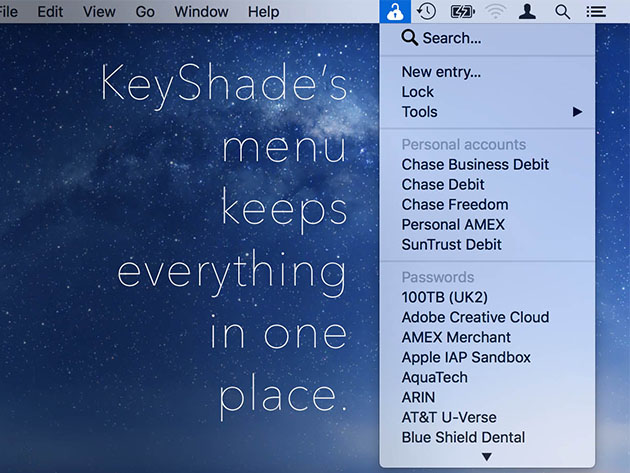Select Chase Business Debit entry
The image size is (630, 473).
(x=487, y=164)
